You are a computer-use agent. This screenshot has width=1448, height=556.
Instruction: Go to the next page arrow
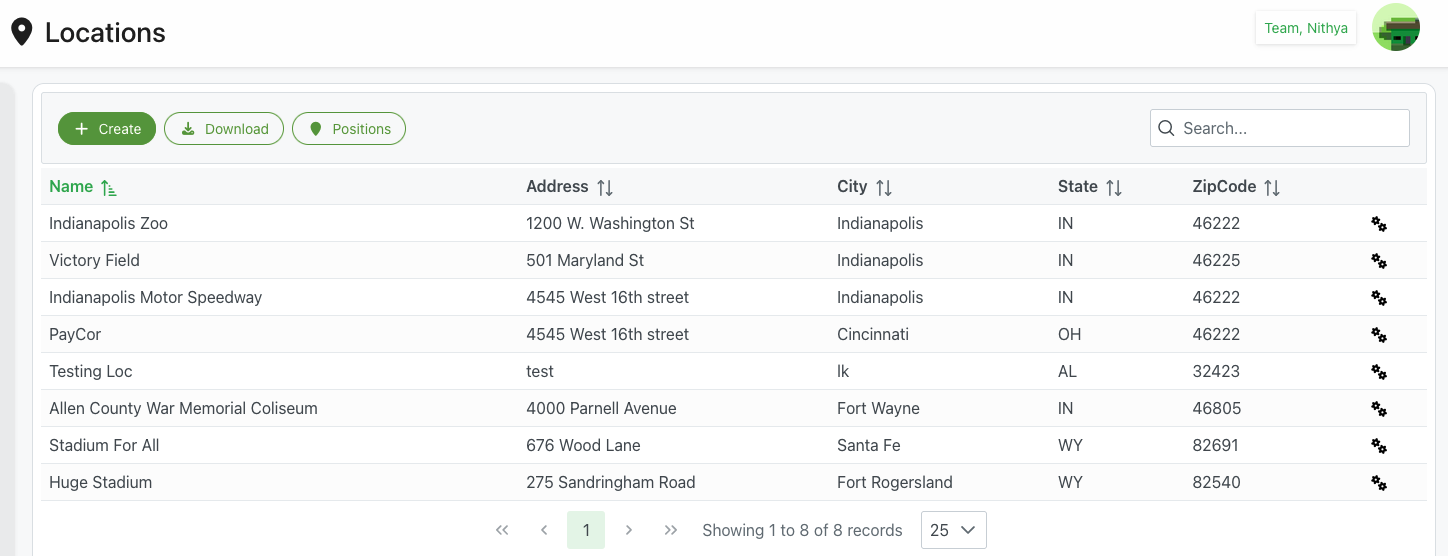tap(629, 530)
